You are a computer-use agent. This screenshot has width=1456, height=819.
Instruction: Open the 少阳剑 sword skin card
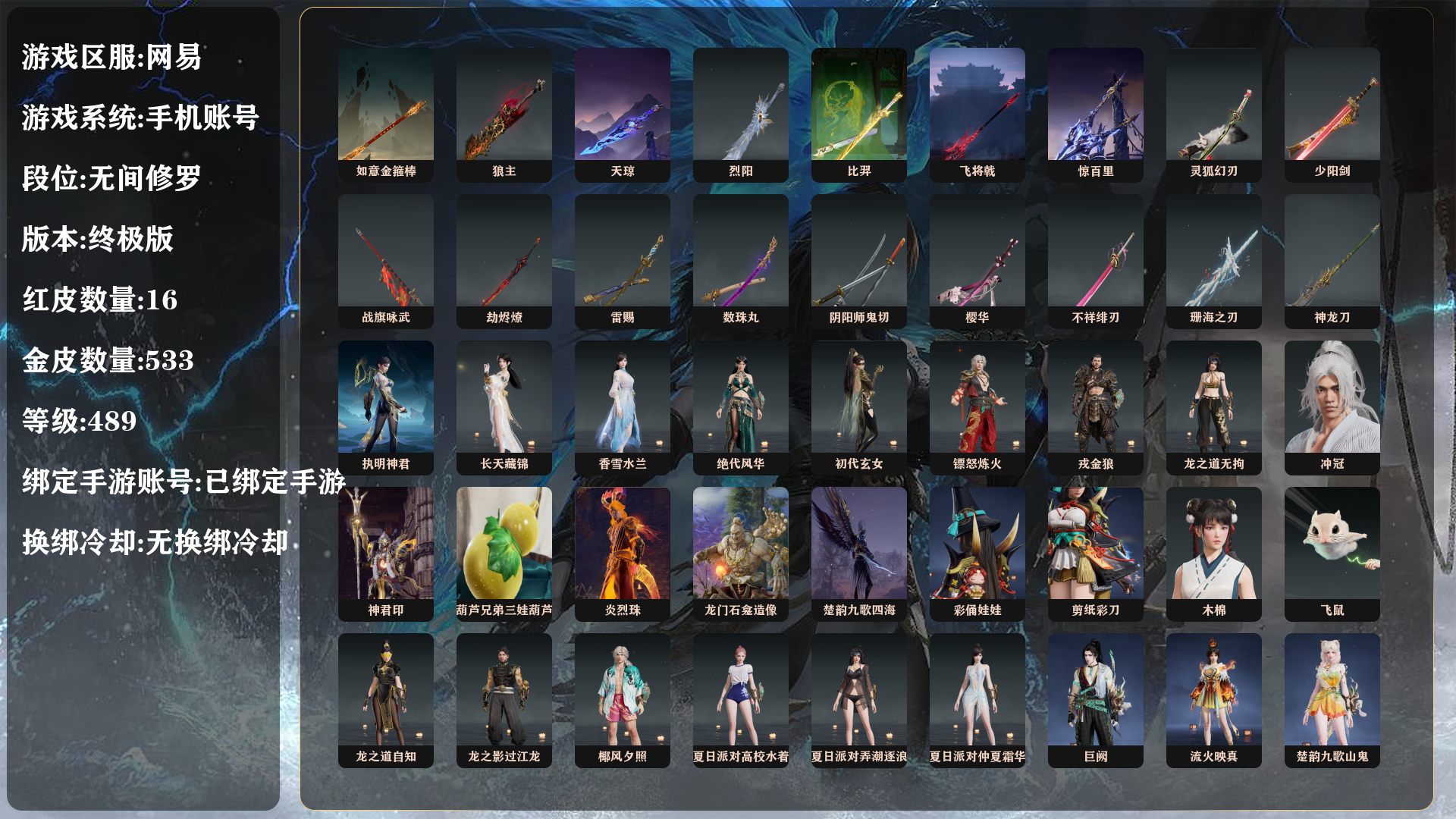[x=1332, y=115]
